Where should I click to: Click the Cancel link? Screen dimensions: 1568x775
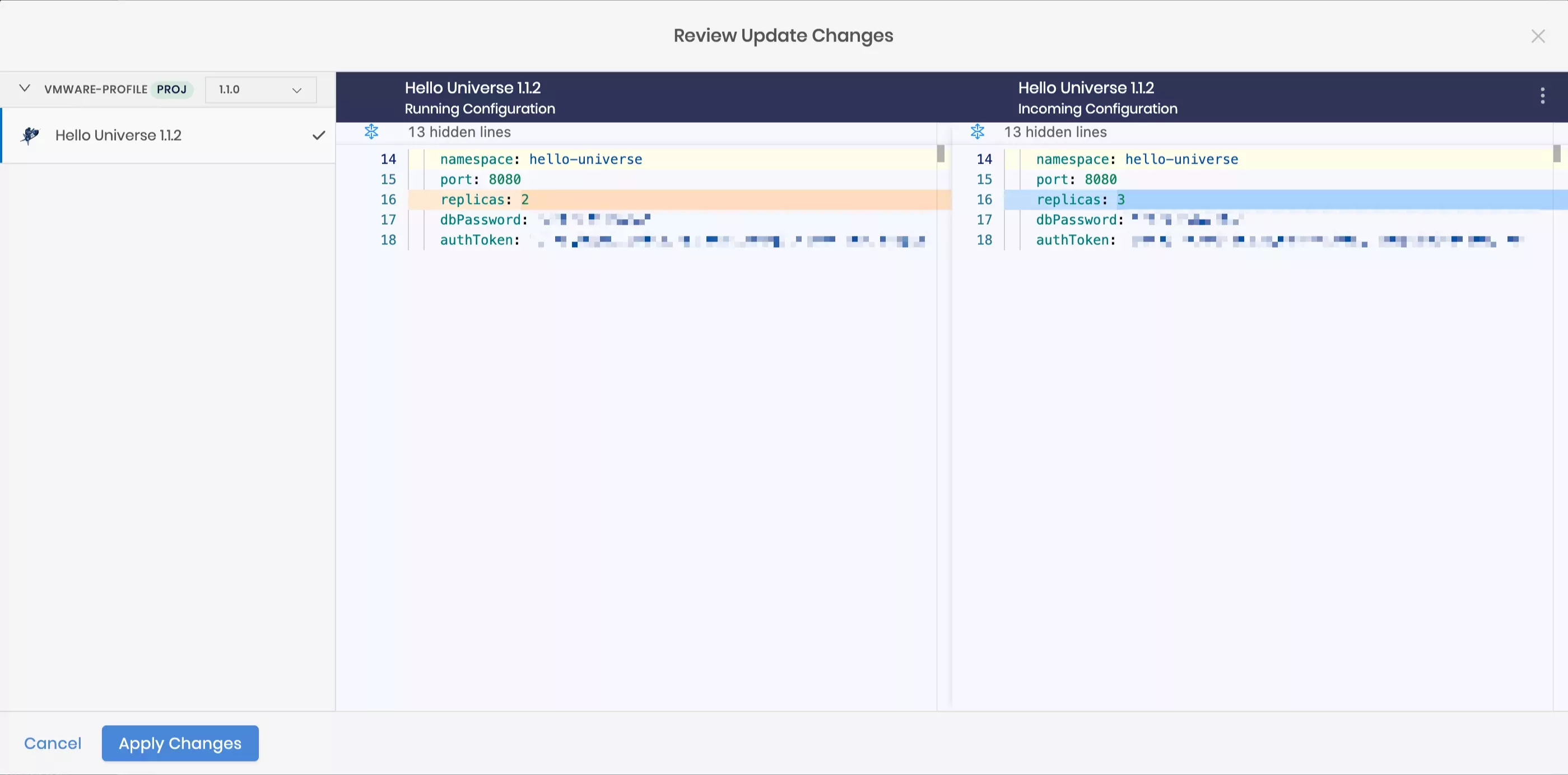[x=52, y=744]
